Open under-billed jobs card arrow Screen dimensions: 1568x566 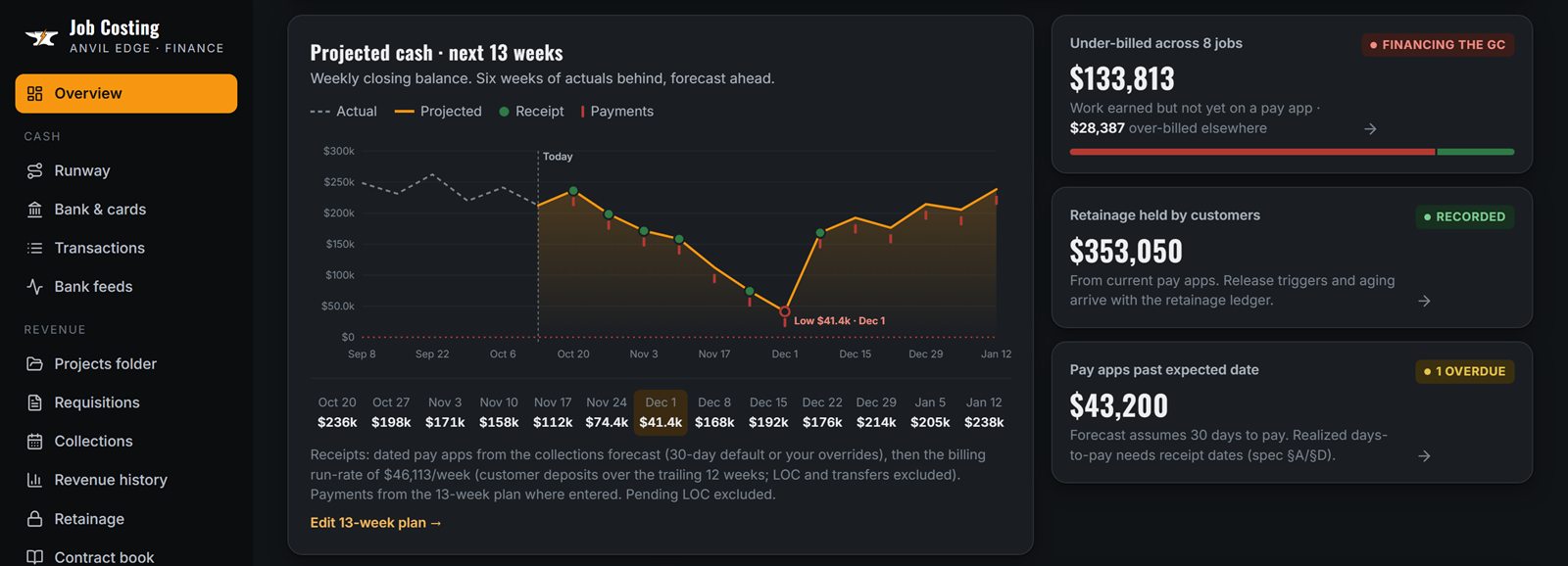1370,129
